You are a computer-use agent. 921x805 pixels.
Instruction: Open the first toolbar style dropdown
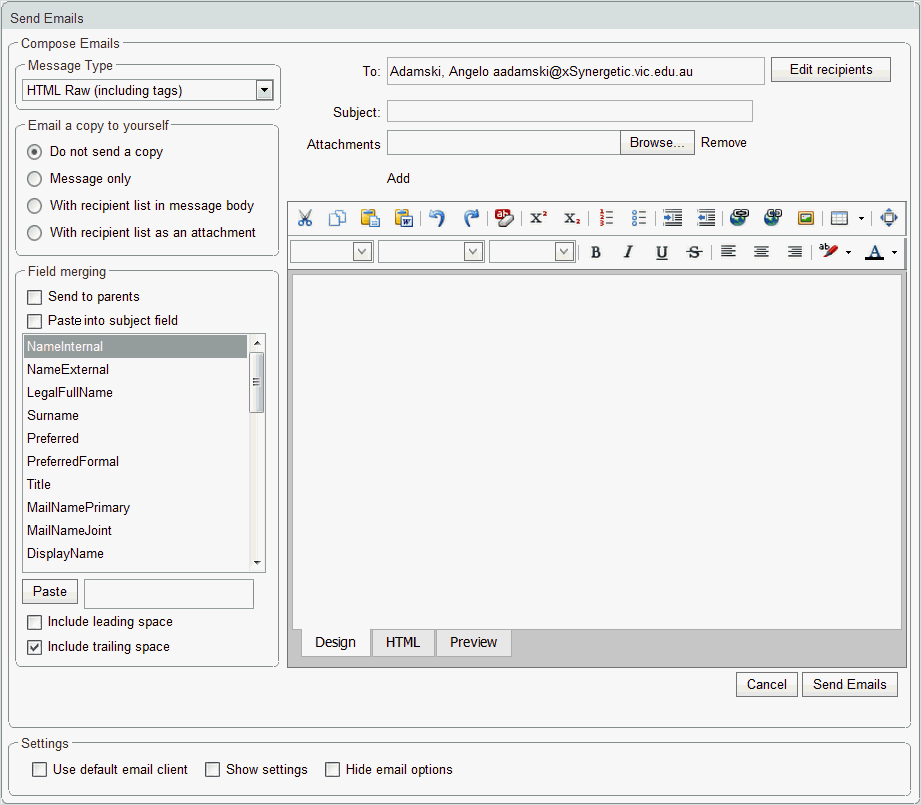[362, 252]
